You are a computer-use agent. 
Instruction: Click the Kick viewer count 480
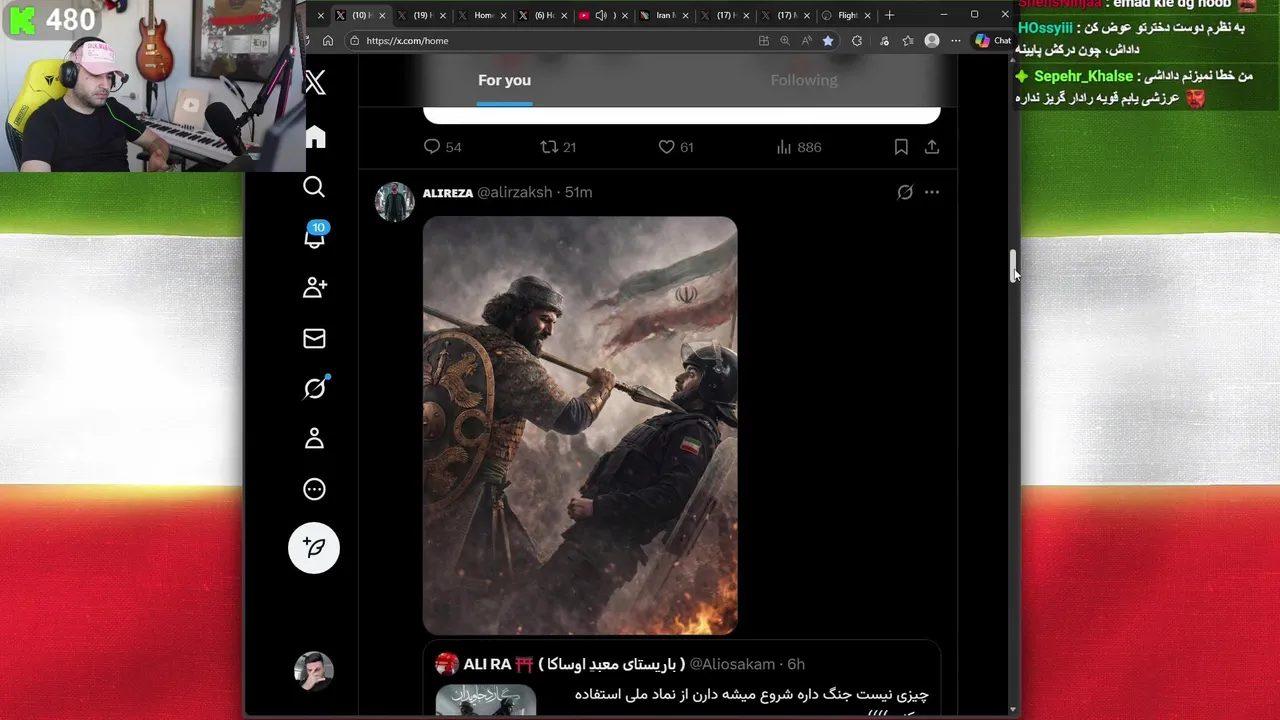(70, 19)
